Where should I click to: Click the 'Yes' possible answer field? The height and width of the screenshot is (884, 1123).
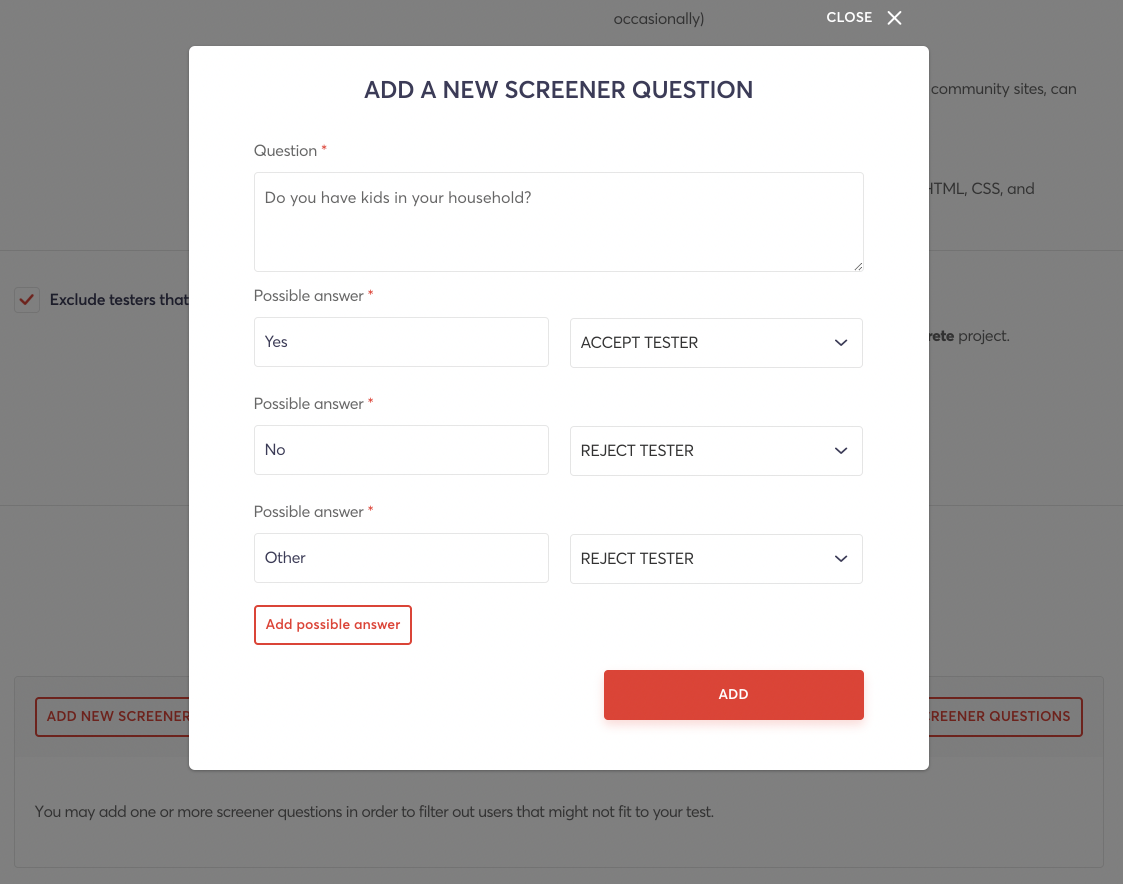point(401,342)
